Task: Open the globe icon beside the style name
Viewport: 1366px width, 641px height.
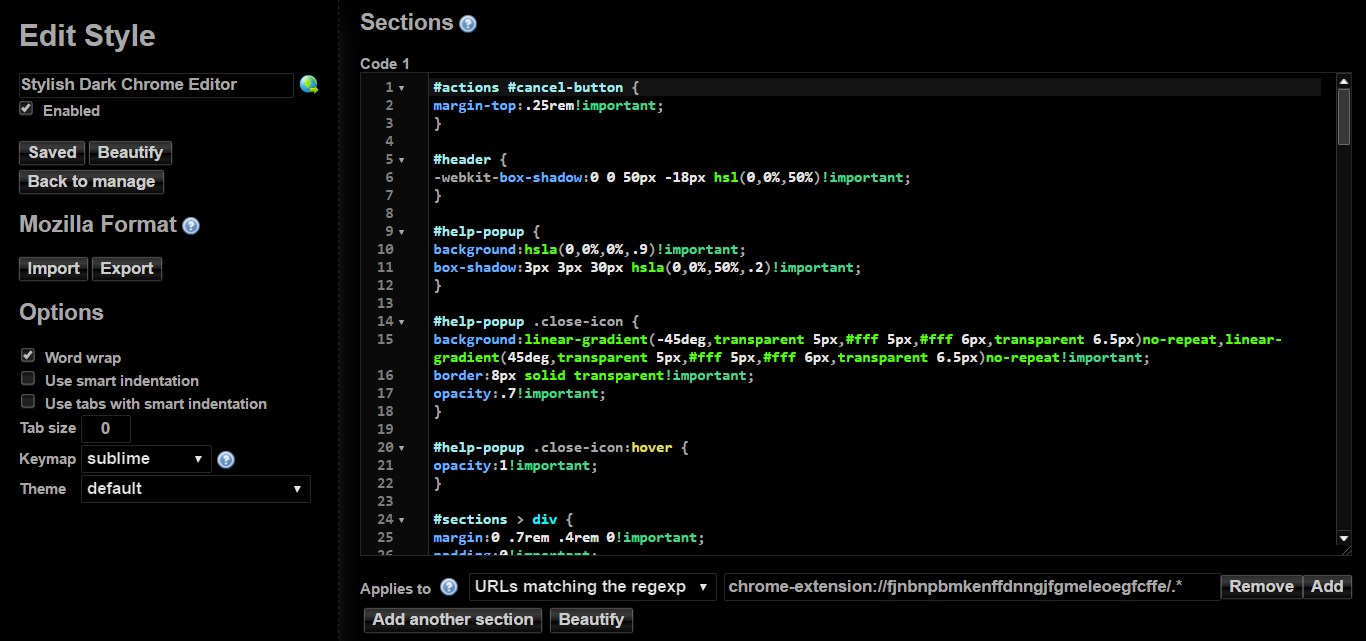Action: (x=309, y=84)
